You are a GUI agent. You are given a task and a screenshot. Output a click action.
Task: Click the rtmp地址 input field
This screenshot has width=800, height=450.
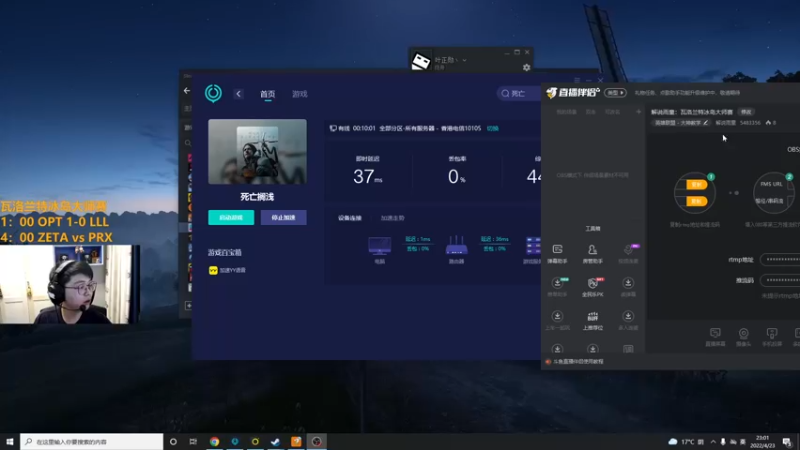[x=780, y=259]
